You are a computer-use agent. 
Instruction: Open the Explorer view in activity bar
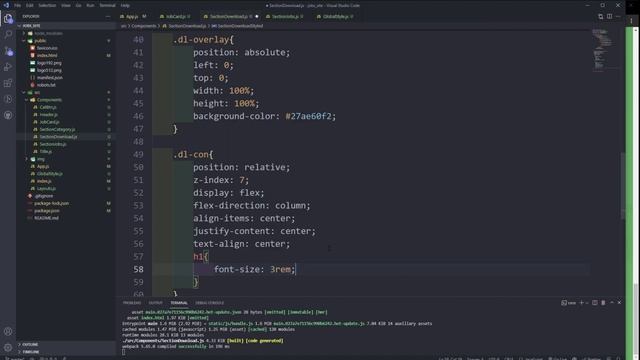coord(8,19)
